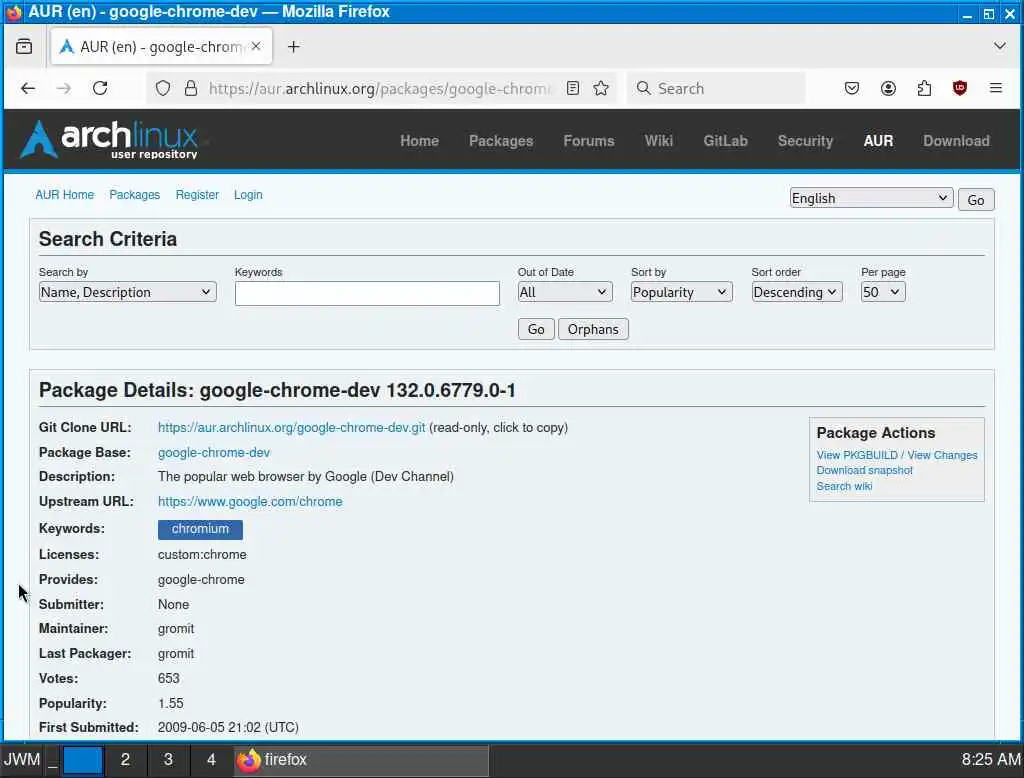
Task: Open the JWM menu button
Action: 22,760
